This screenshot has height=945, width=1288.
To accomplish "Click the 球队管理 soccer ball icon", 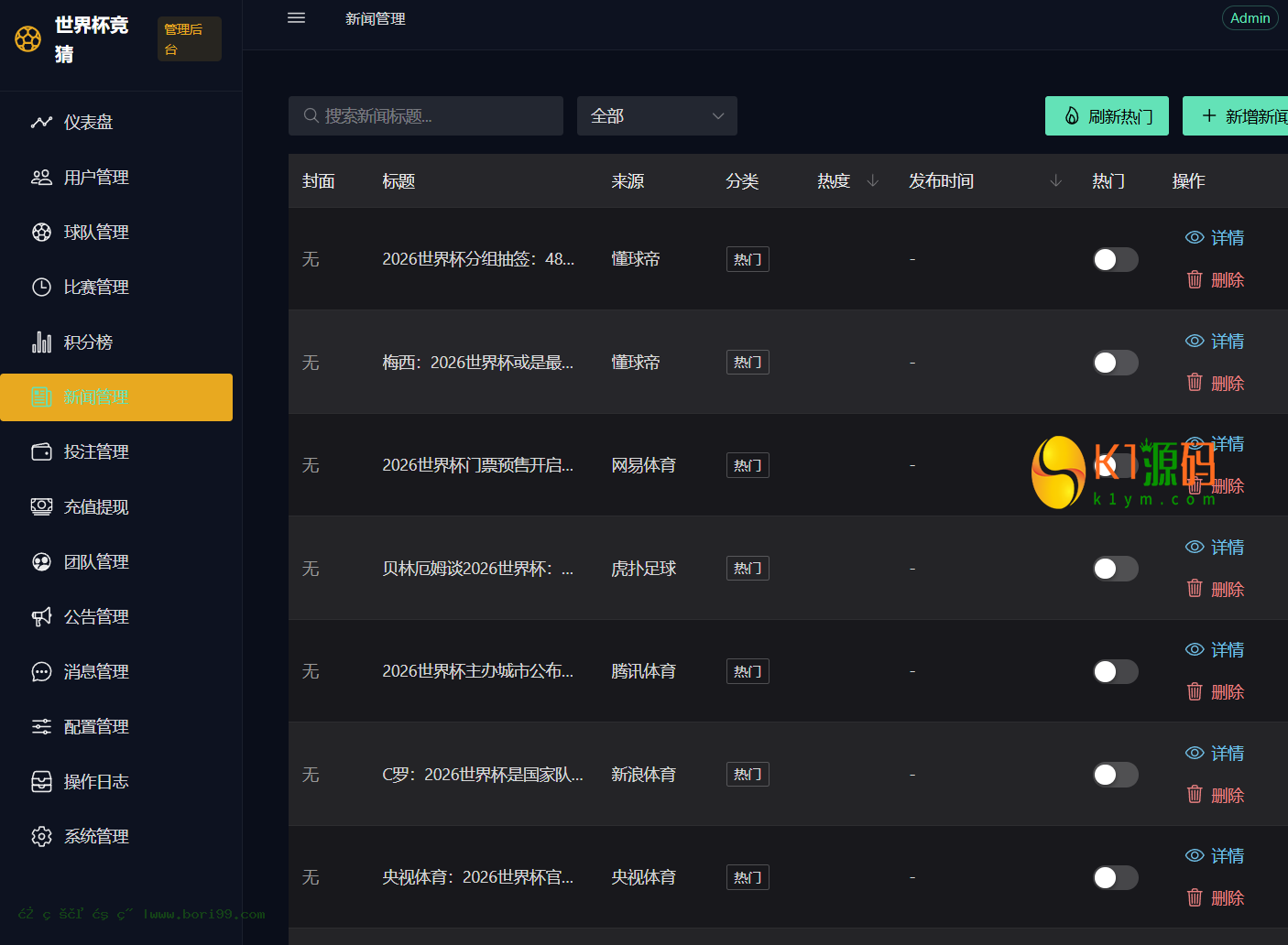I will pos(41,232).
